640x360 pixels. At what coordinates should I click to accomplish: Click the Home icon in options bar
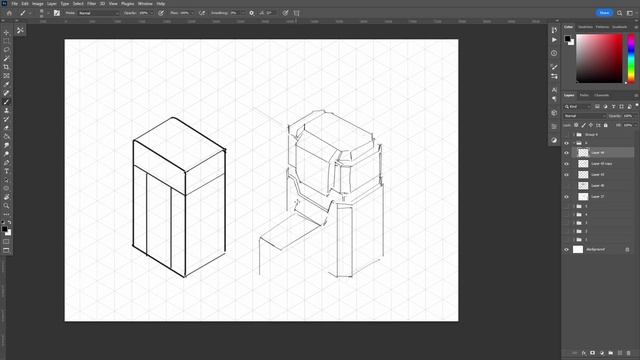9,13
